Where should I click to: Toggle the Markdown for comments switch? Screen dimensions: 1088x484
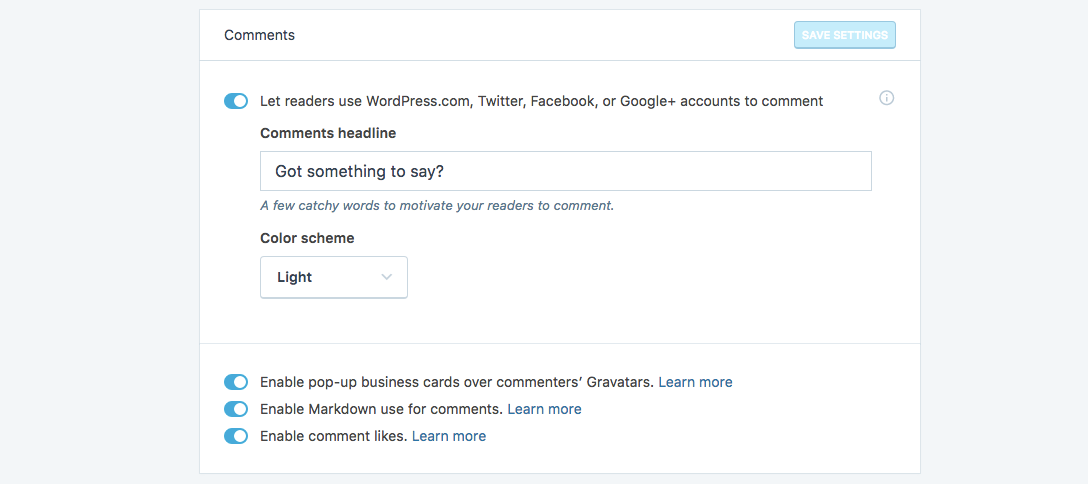tap(236, 409)
